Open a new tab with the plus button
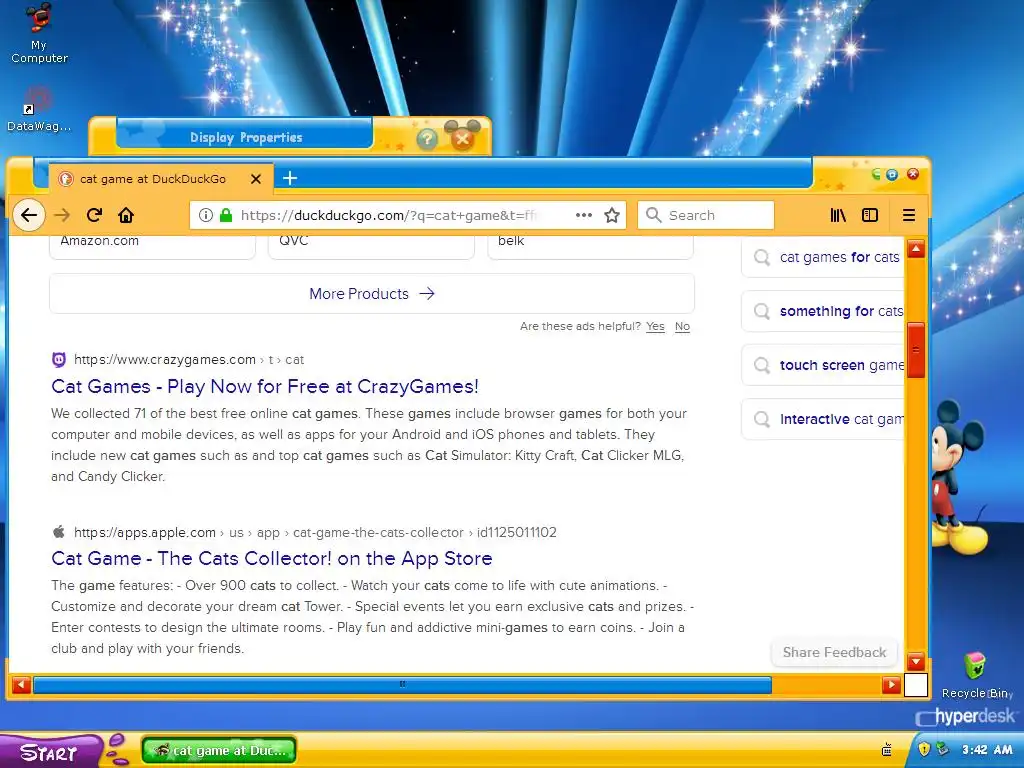The image size is (1024, 768). tap(290, 178)
